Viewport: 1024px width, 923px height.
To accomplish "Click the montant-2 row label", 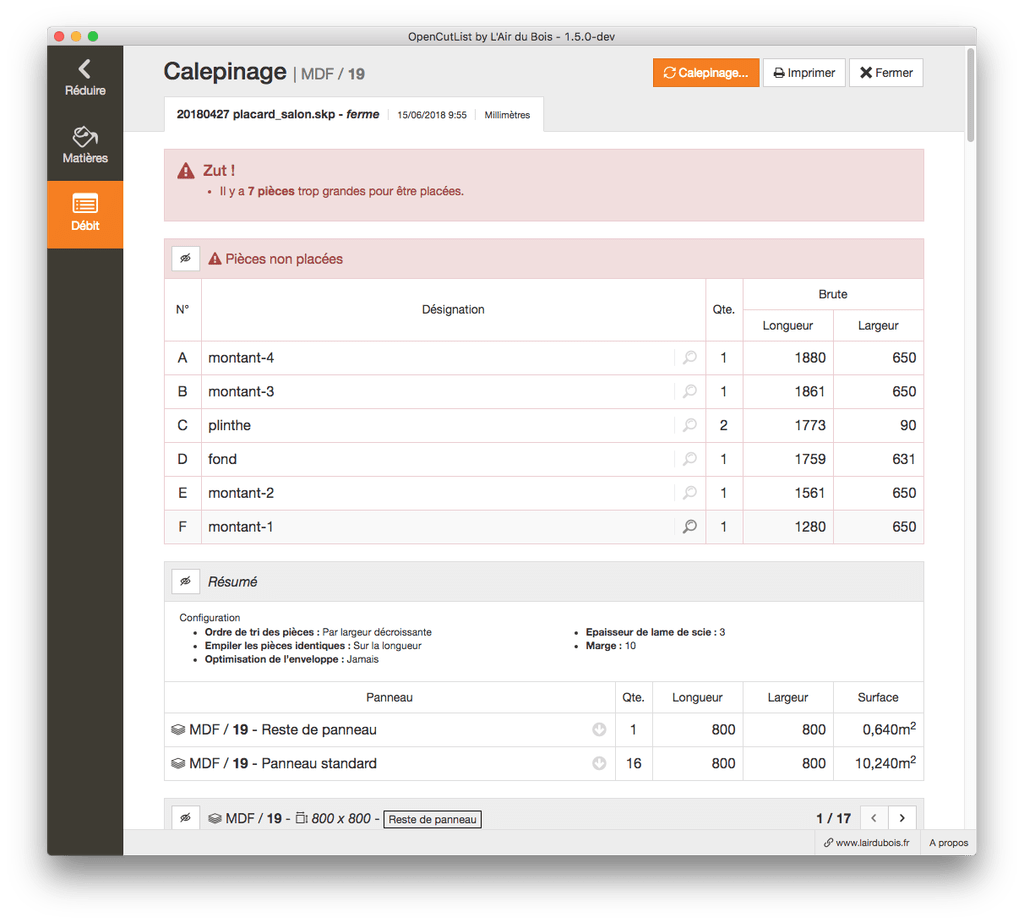I will tap(241, 493).
